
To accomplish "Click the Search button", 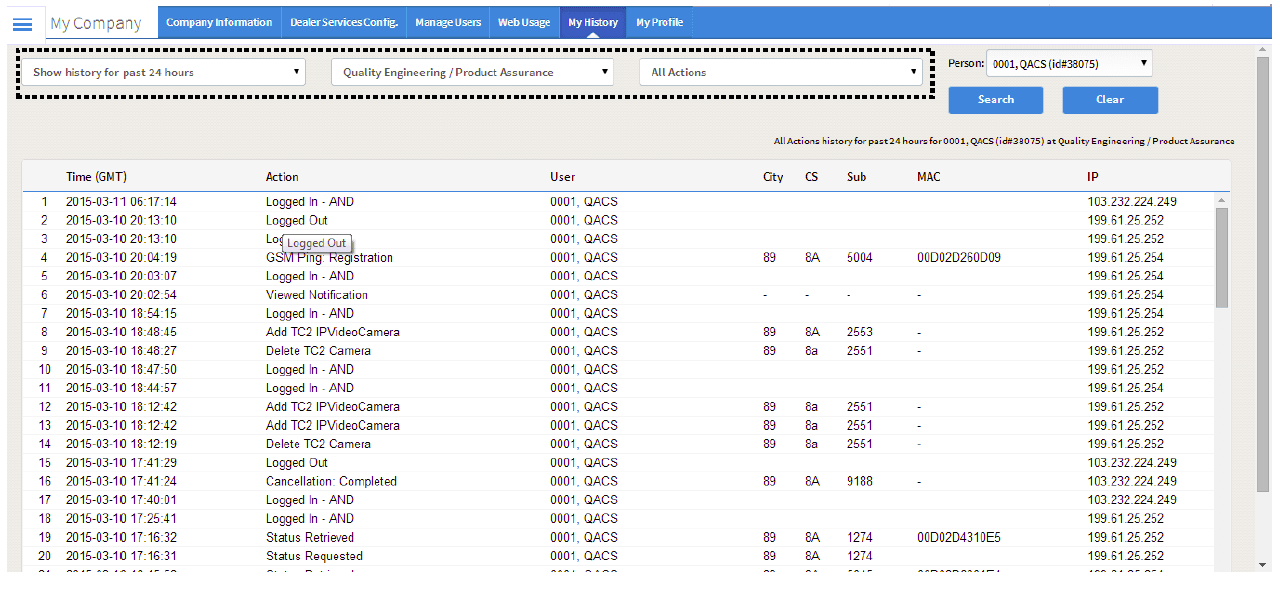I will pyautogui.click(x=995, y=100).
